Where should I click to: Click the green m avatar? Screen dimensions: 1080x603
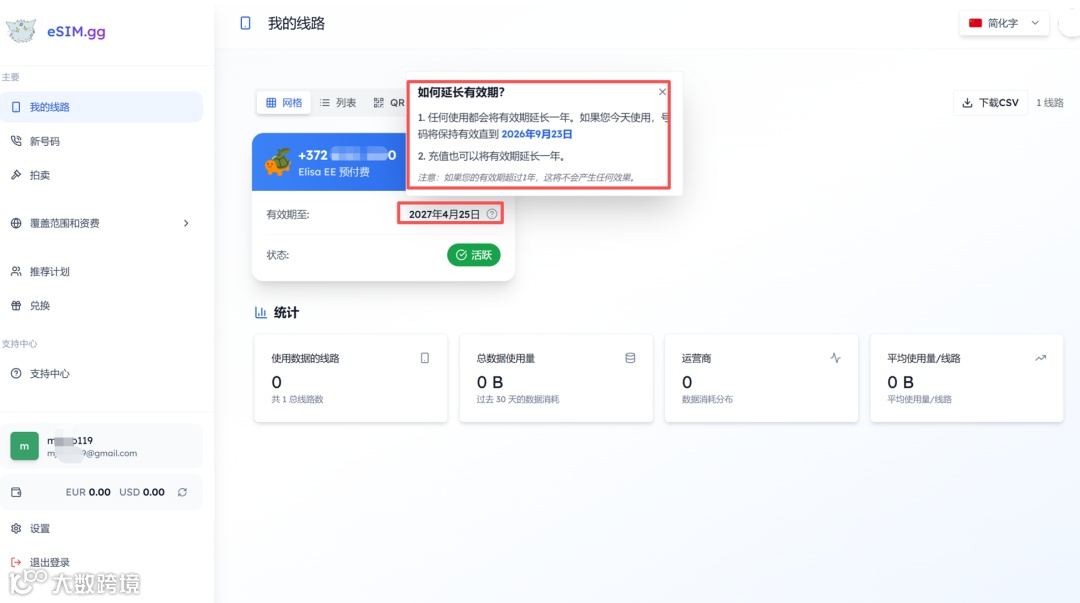click(x=24, y=446)
